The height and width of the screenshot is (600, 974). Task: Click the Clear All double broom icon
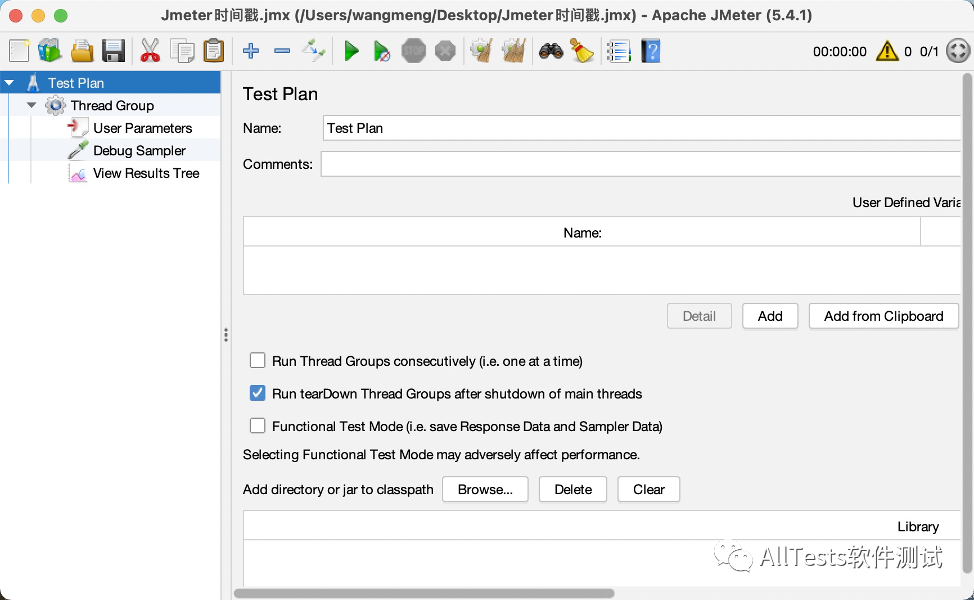(x=514, y=51)
